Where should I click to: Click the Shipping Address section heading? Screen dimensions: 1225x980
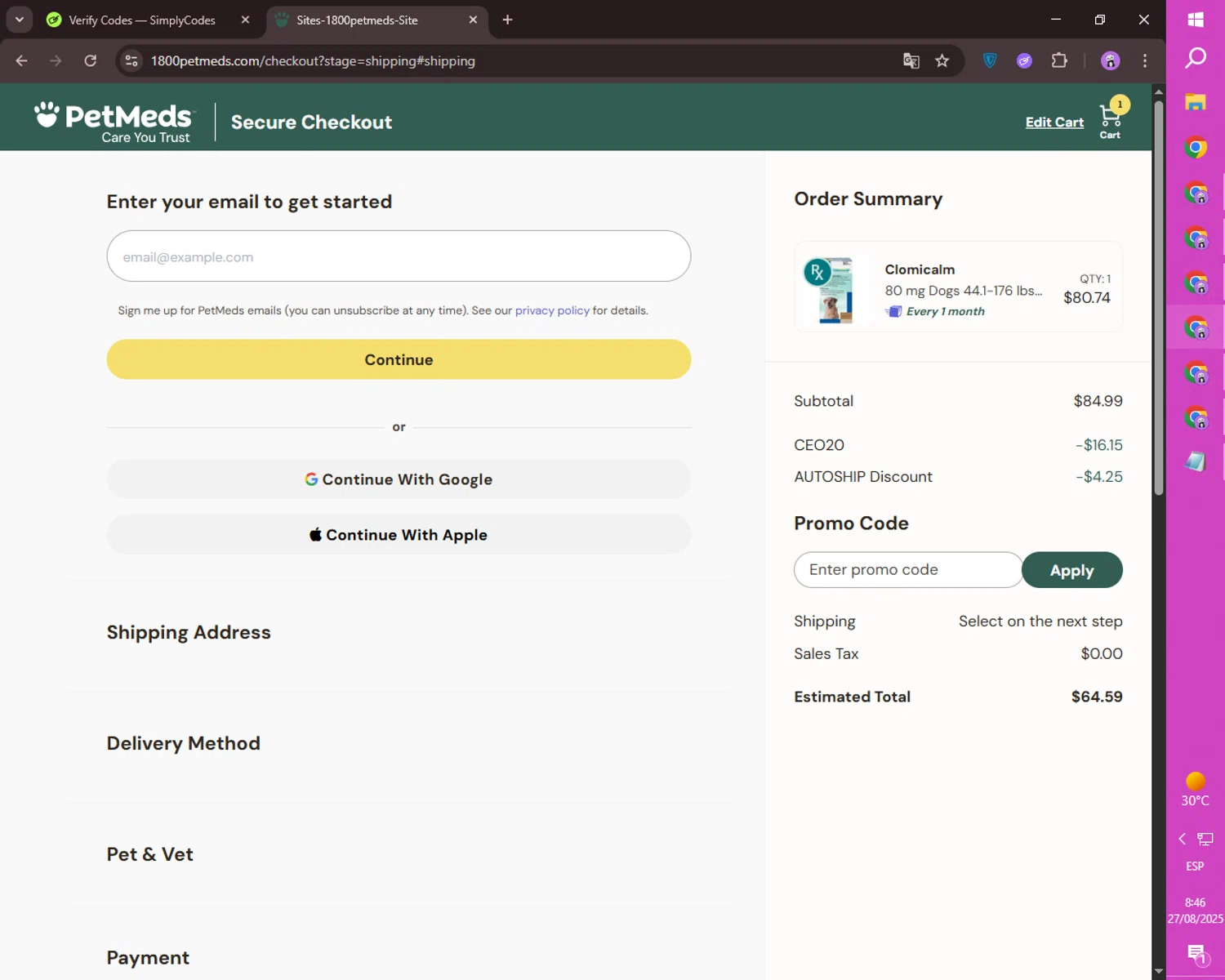tap(189, 632)
